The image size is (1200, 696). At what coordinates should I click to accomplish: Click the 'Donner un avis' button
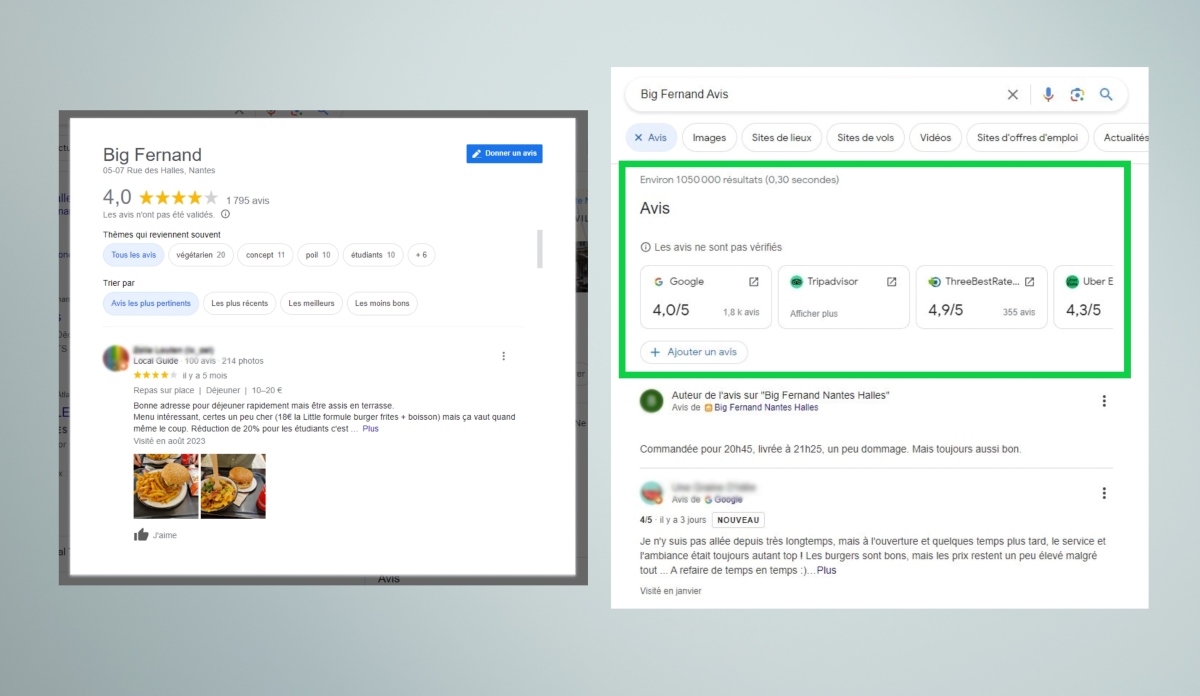(504, 154)
